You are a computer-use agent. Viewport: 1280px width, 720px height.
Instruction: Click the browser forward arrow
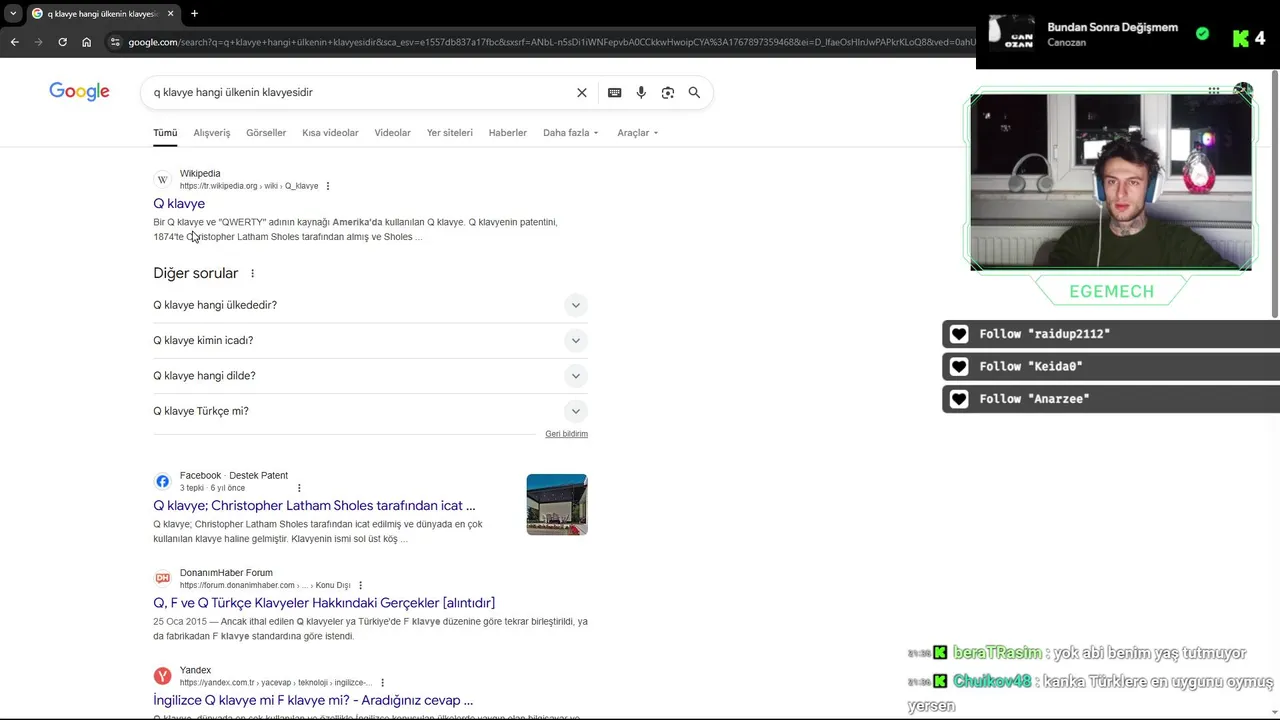(38, 42)
